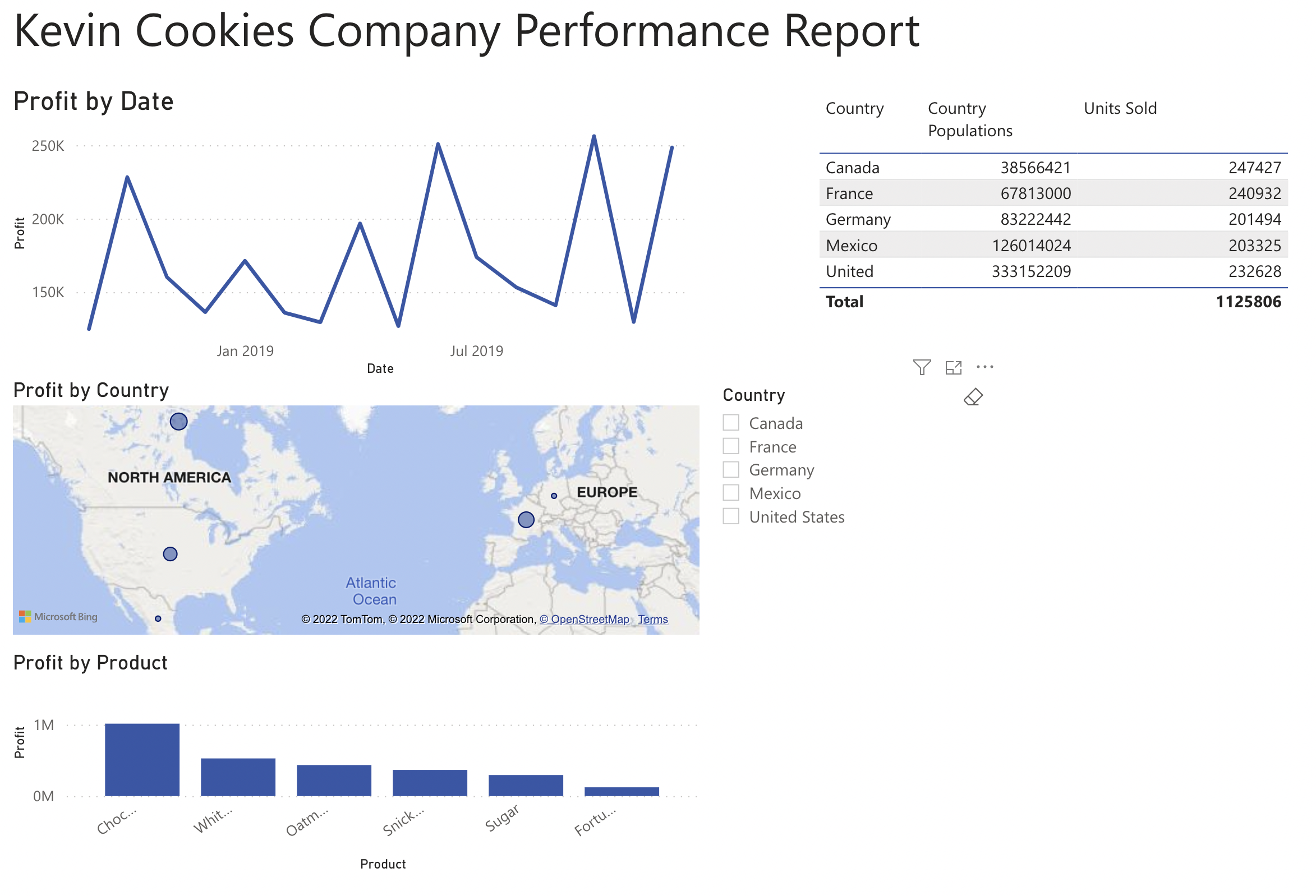1316x896 pixels.
Task: Sort table by Country Populations header
Action: click(x=969, y=119)
